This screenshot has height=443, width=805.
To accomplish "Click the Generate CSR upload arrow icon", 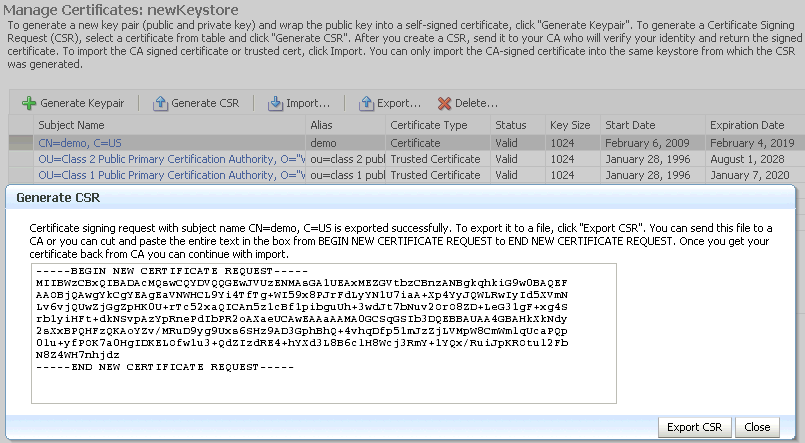I will pyautogui.click(x=160, y=103).
